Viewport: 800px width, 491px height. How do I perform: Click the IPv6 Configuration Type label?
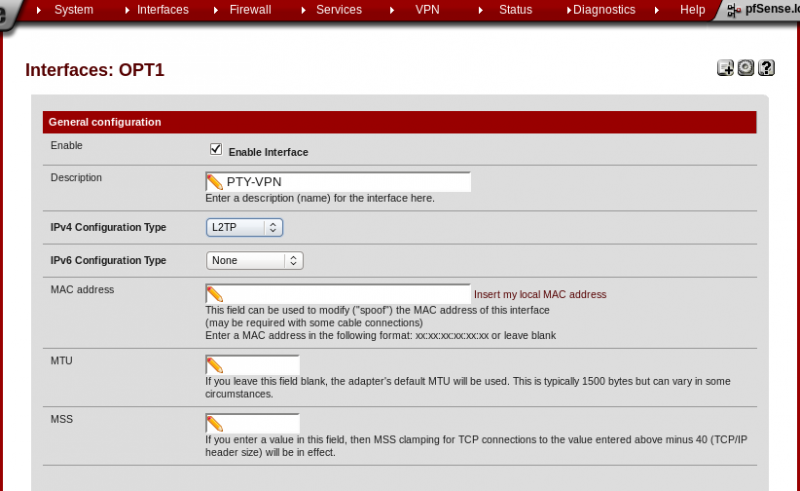click(108, 260)
